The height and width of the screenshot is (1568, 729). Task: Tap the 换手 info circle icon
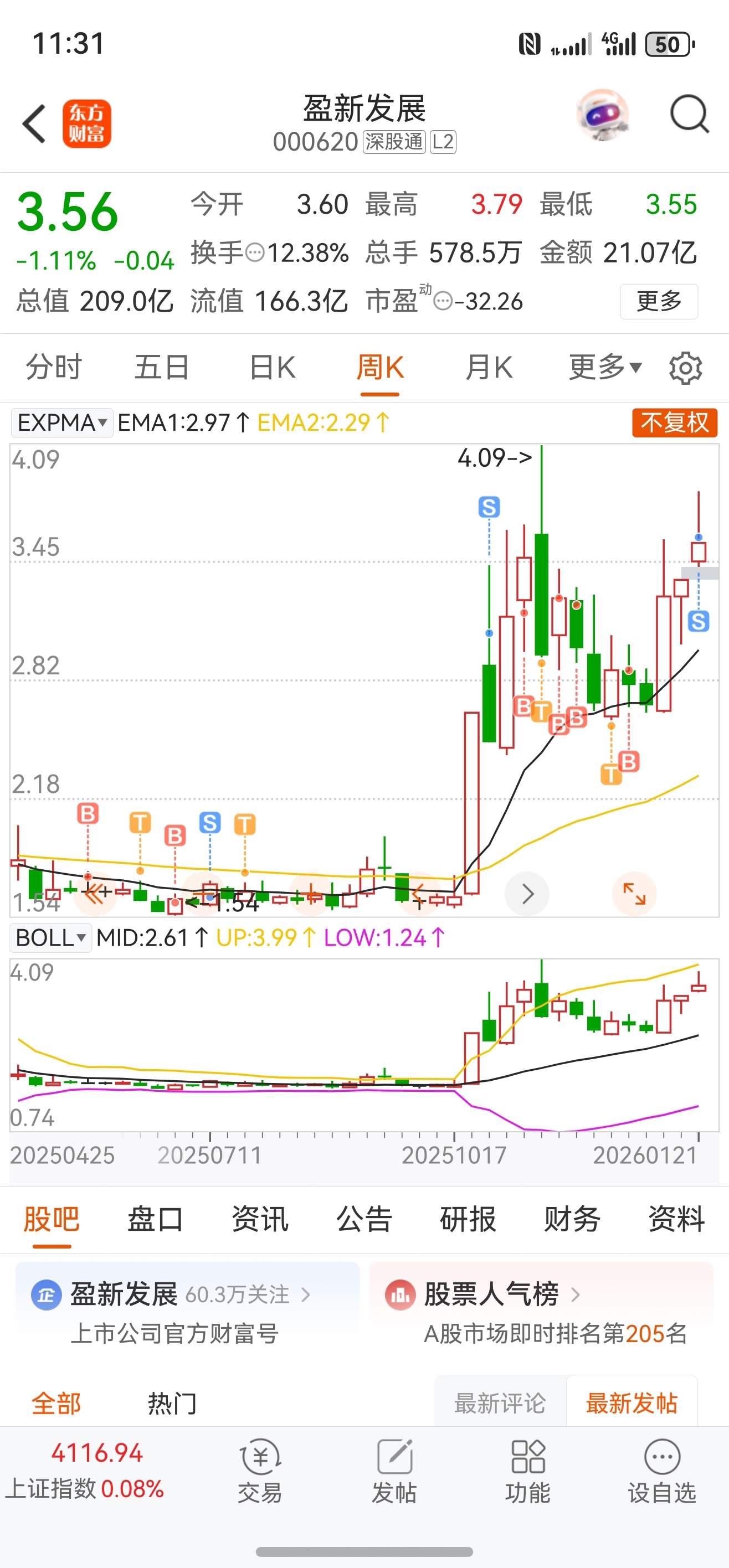point(255,252)
